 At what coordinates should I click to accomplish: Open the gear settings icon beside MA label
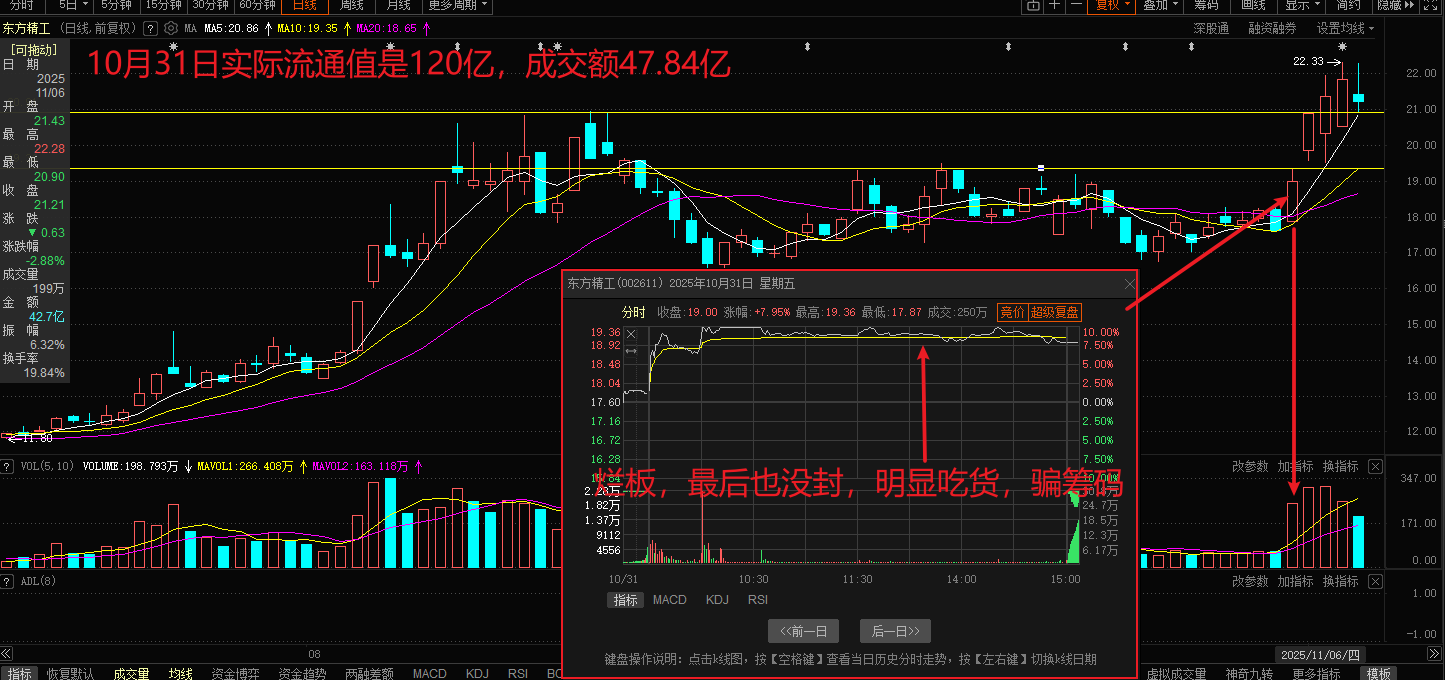(x=171, y=29)
